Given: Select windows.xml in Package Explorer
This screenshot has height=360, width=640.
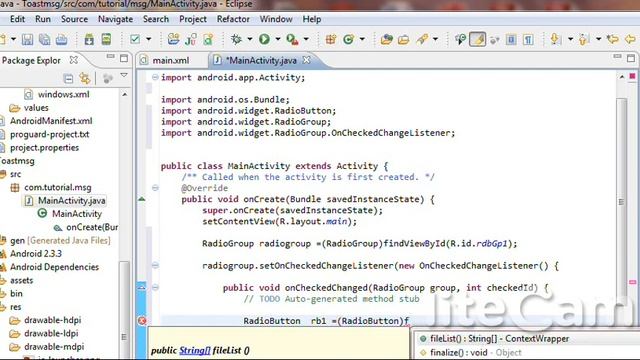Looking at the screenshot, I should tap(63, 94).
